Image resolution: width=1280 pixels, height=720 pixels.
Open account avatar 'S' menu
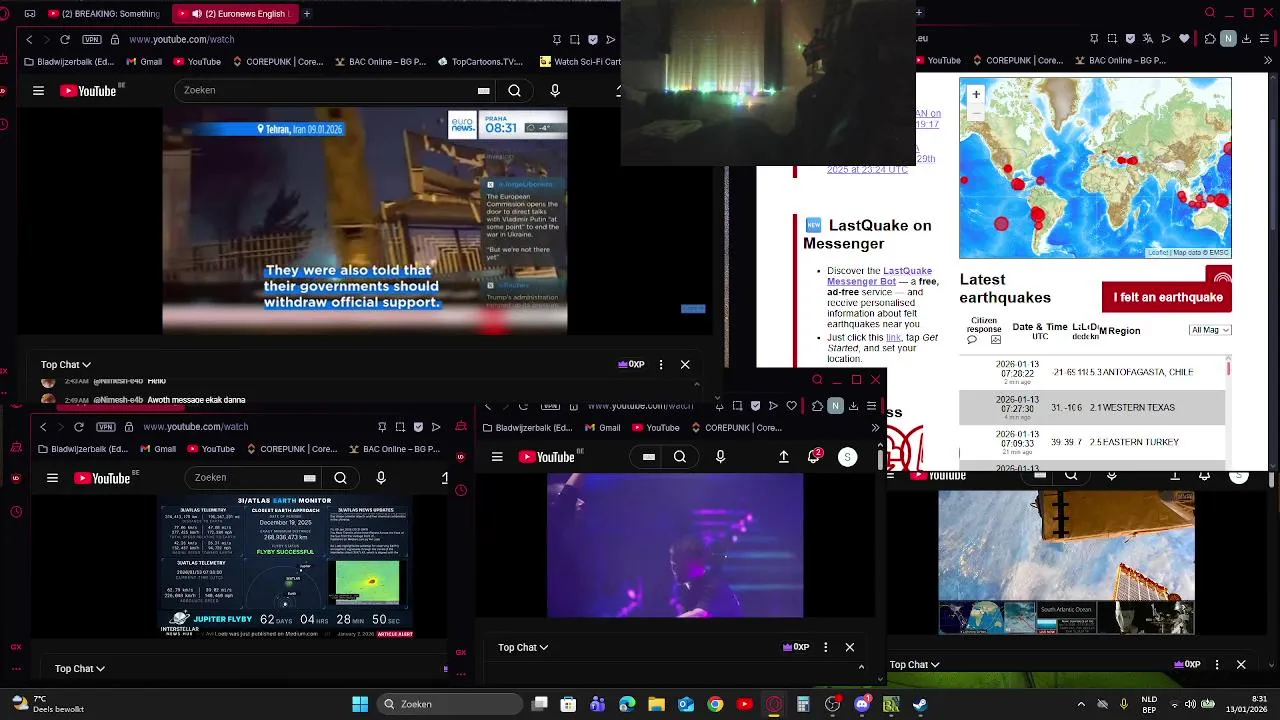(x=847, y=457)
